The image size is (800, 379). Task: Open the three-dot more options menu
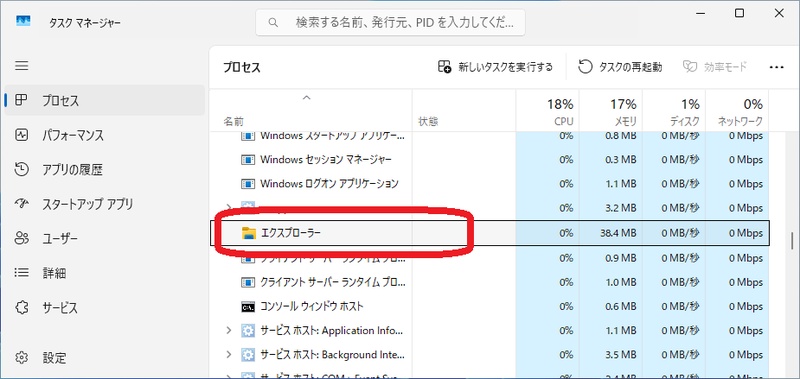(776, 67)
